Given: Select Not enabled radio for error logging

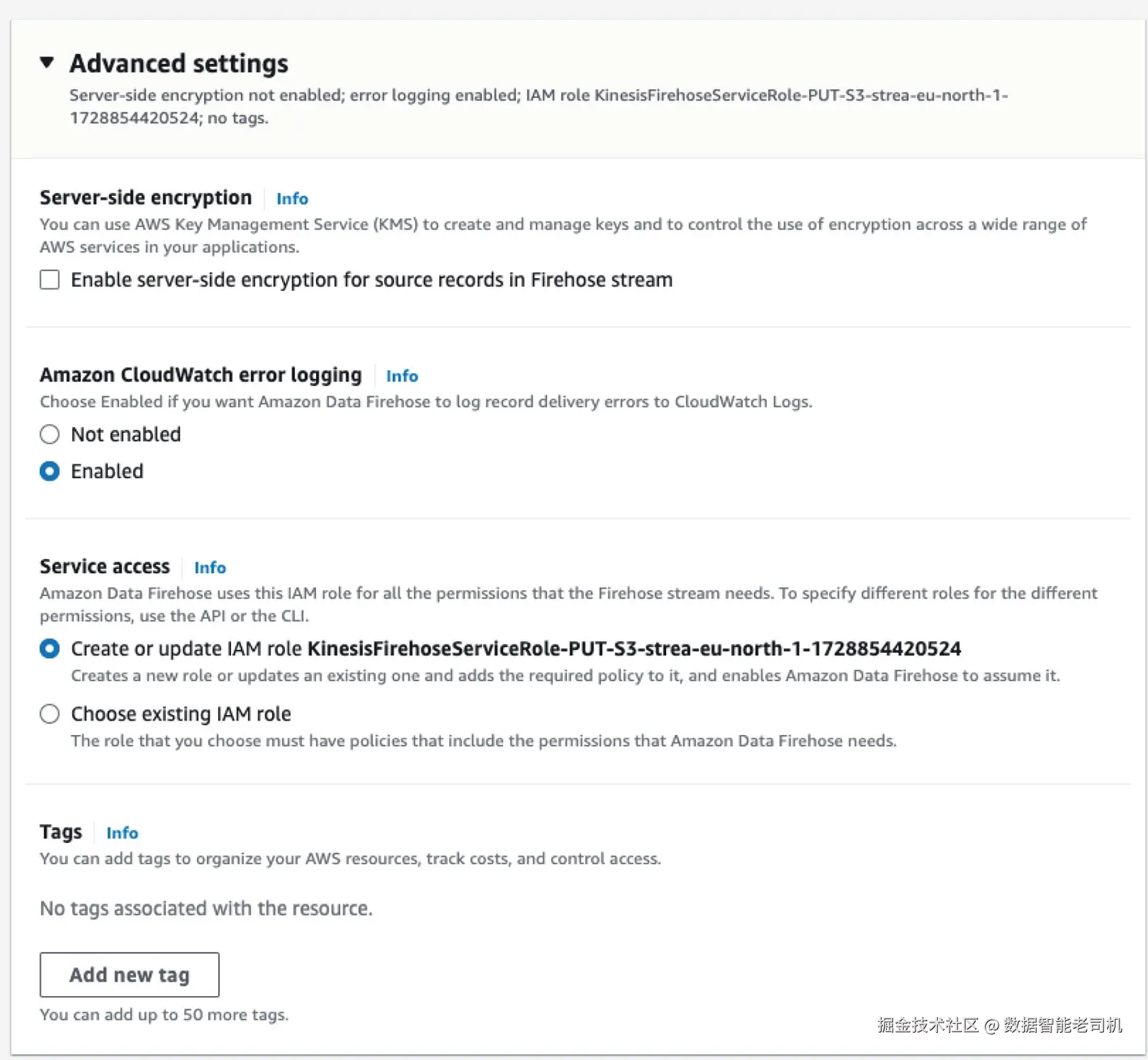Looking at the screenshot, I should (50, 434).
